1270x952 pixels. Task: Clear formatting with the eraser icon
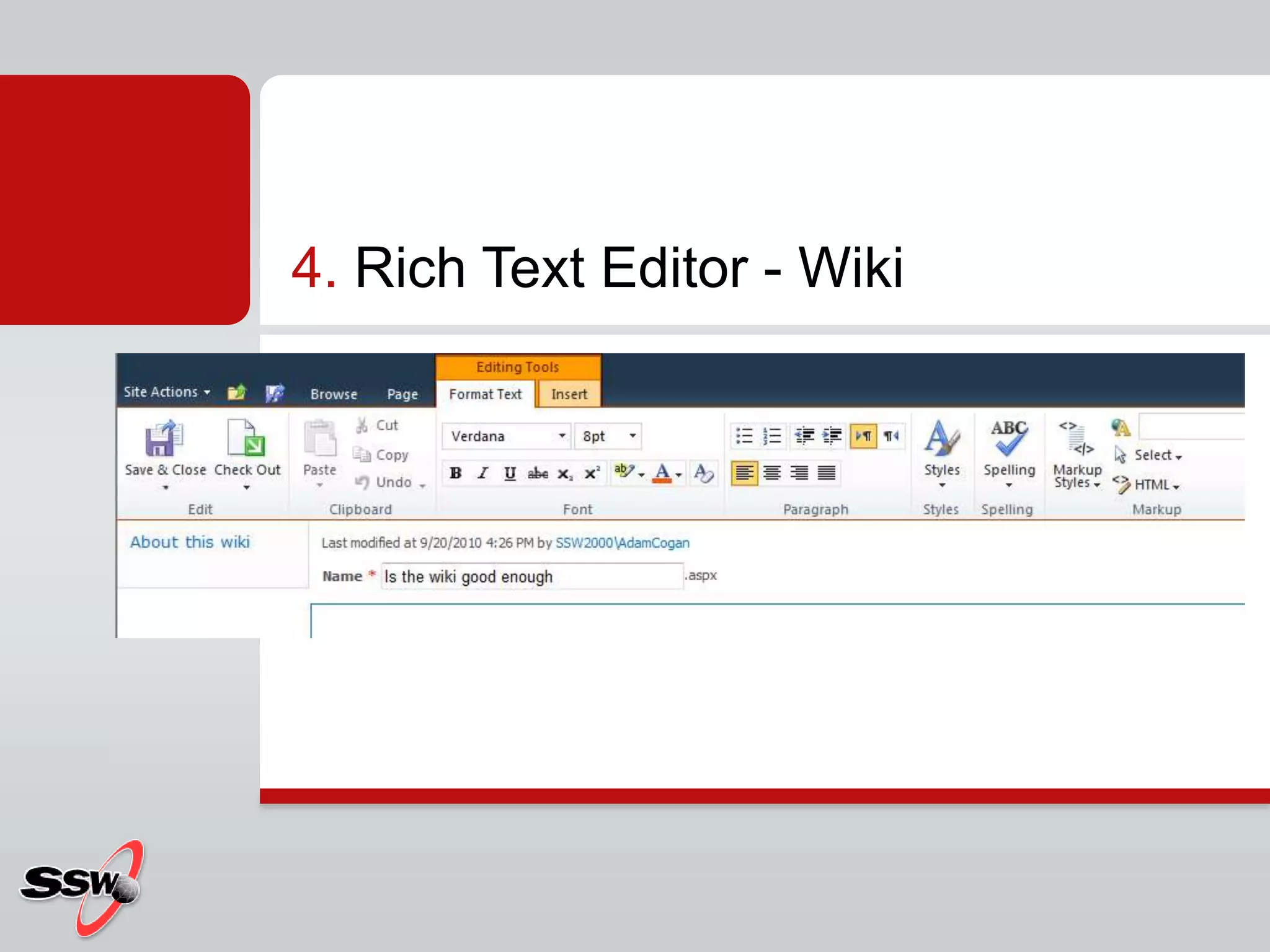coord(704,474)
